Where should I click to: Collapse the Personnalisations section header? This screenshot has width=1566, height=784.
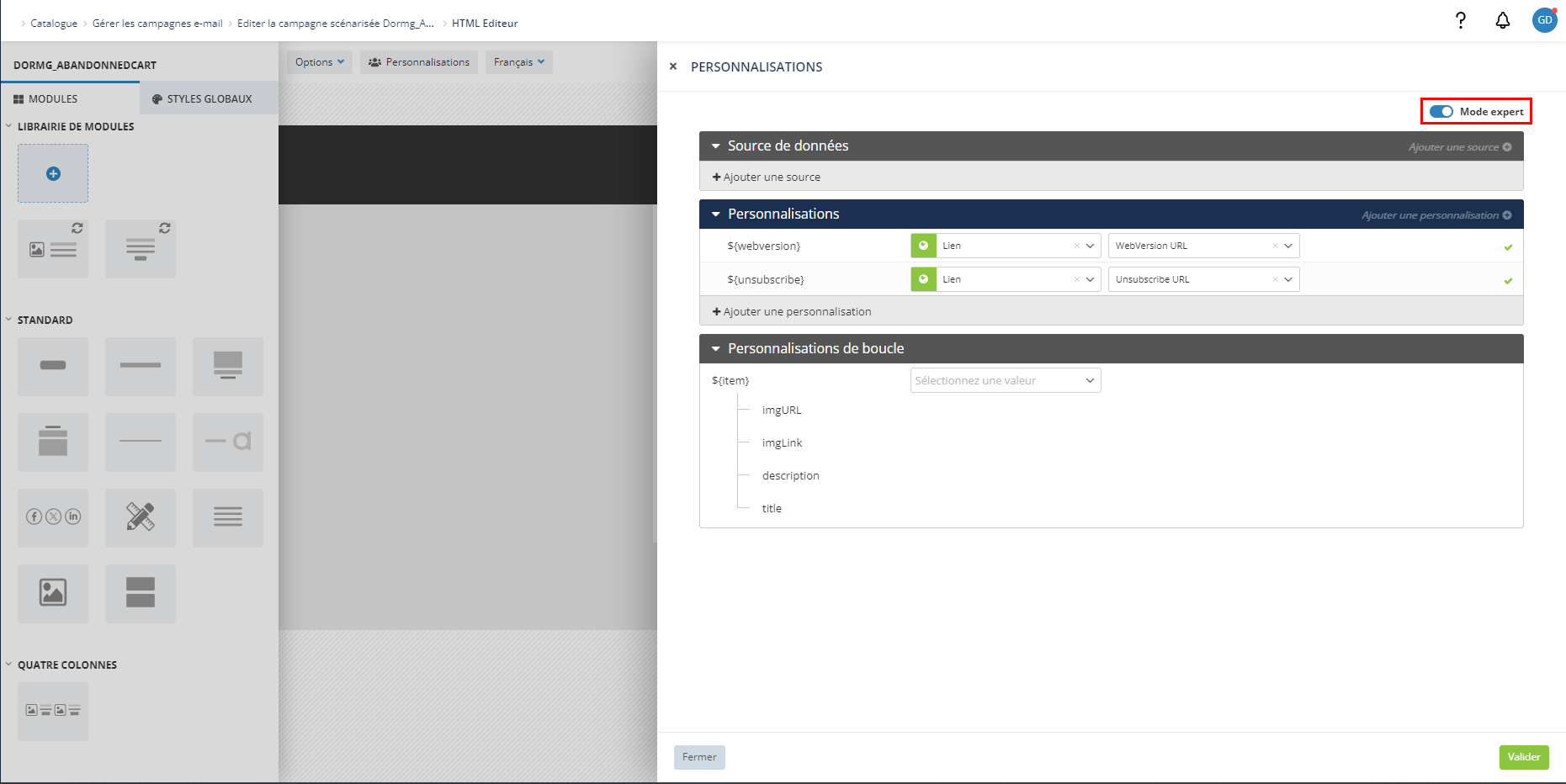pos(716,215)
